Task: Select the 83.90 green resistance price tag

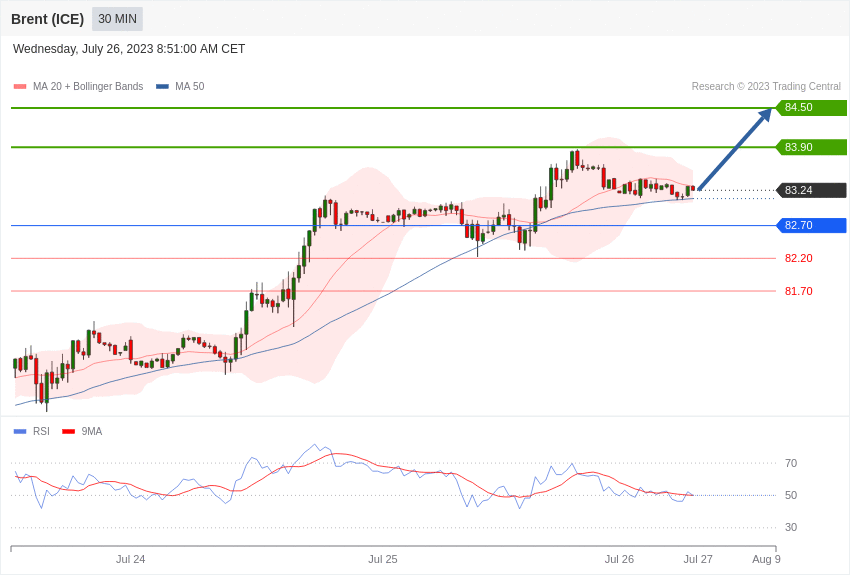Action: tap(811, 147)
